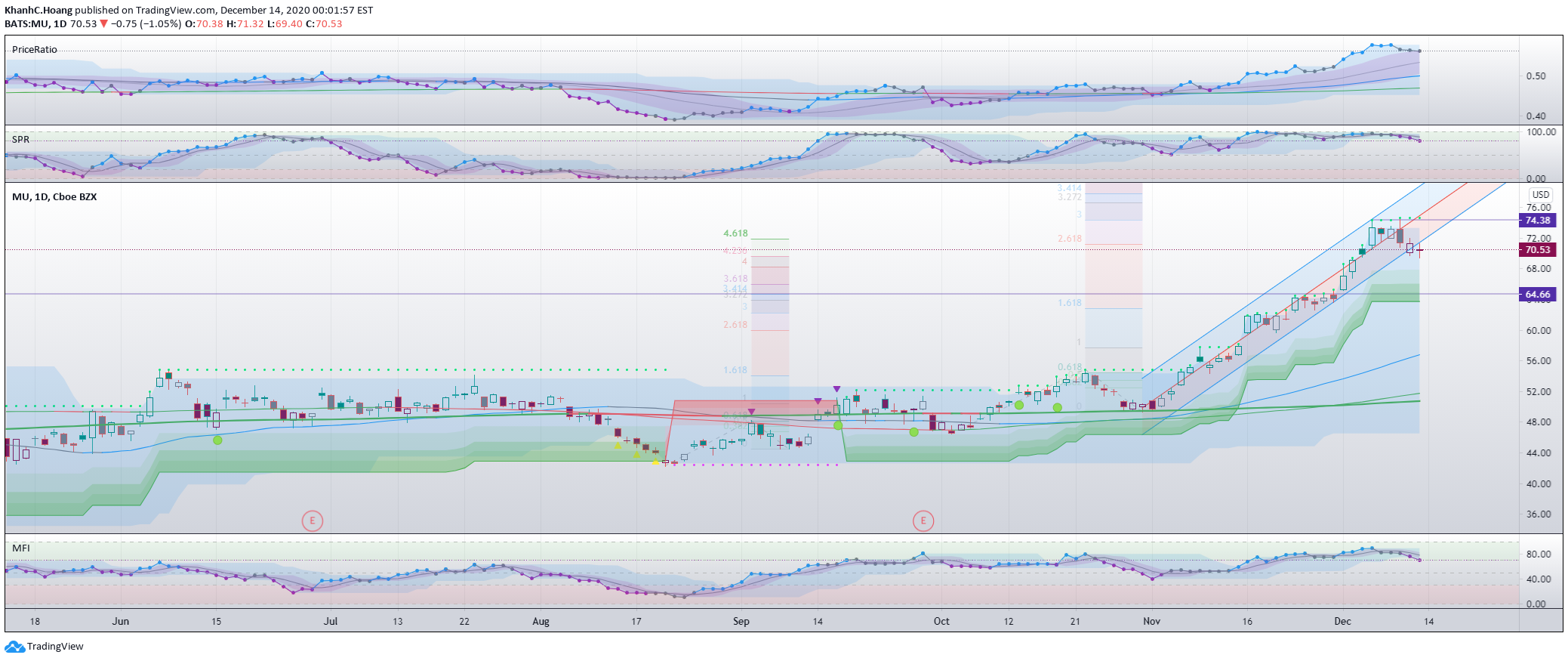Click the green 4.618 Fibonacci level label
The width and height of the screenshot is (1568, 661).
[735, 234]
